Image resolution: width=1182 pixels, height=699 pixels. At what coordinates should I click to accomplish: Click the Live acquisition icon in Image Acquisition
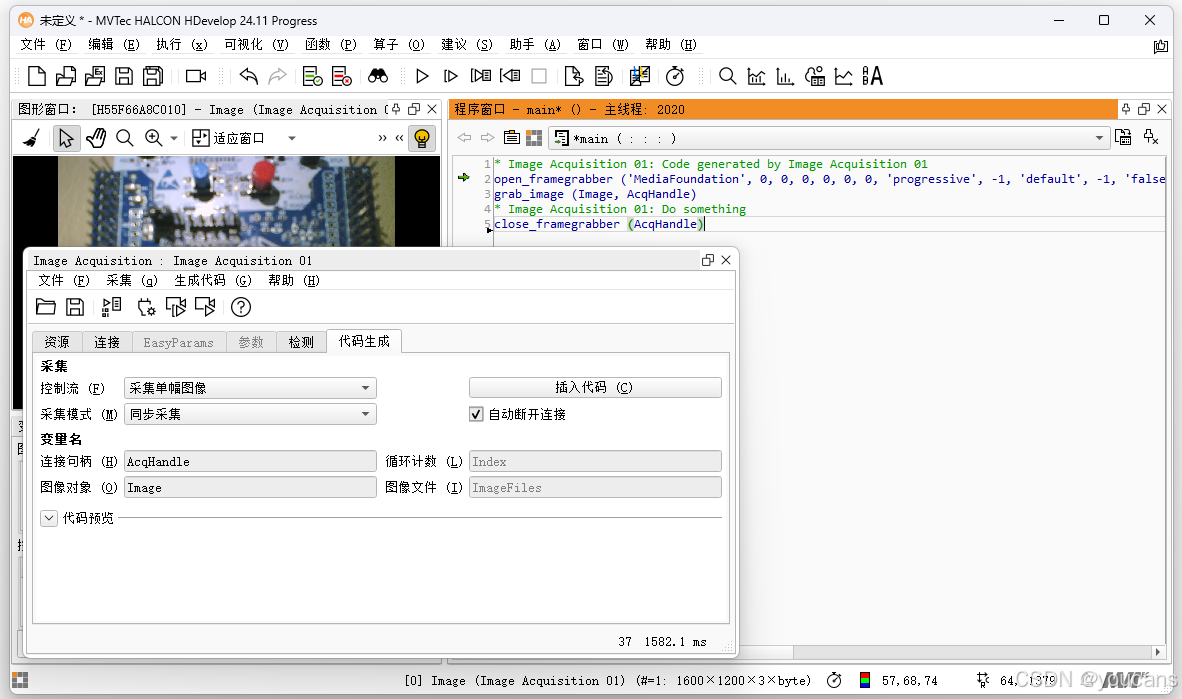205,307
